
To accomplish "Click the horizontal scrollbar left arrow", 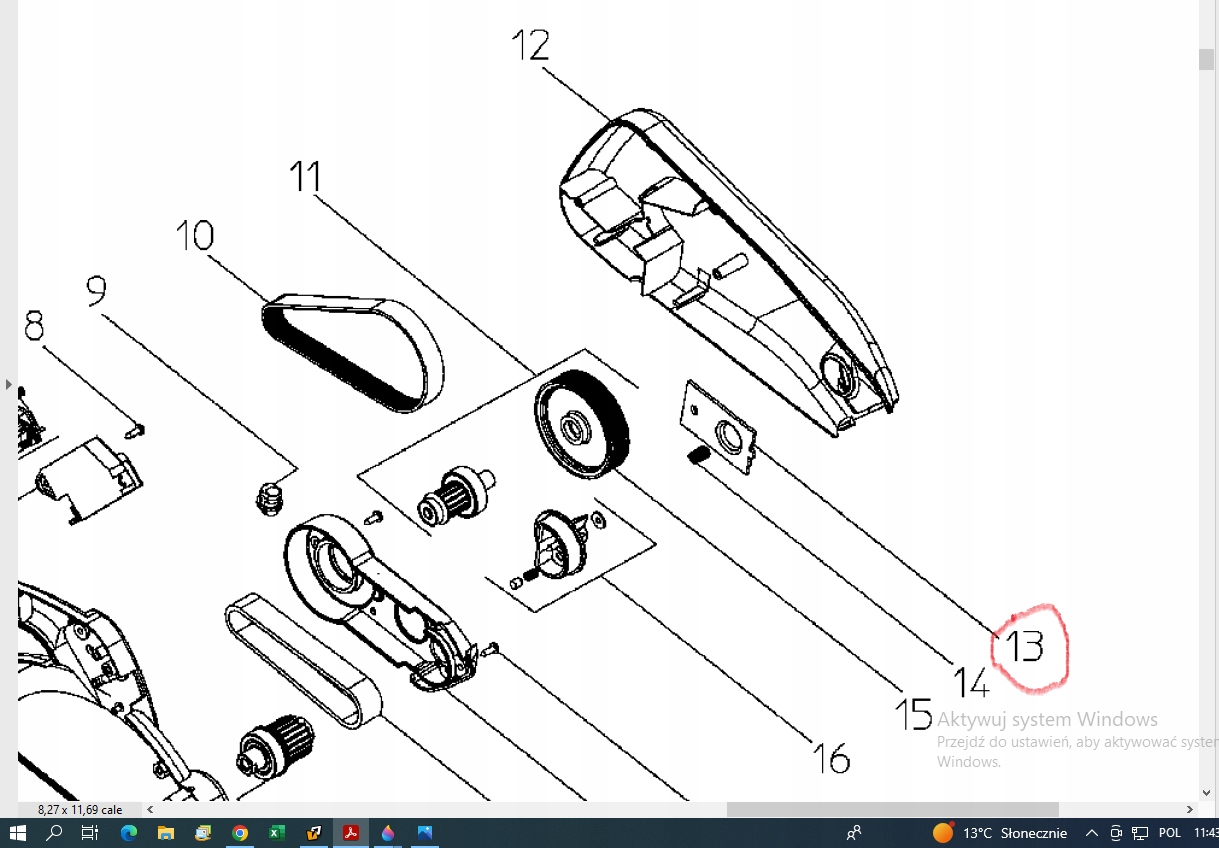I will pos(151,809).
